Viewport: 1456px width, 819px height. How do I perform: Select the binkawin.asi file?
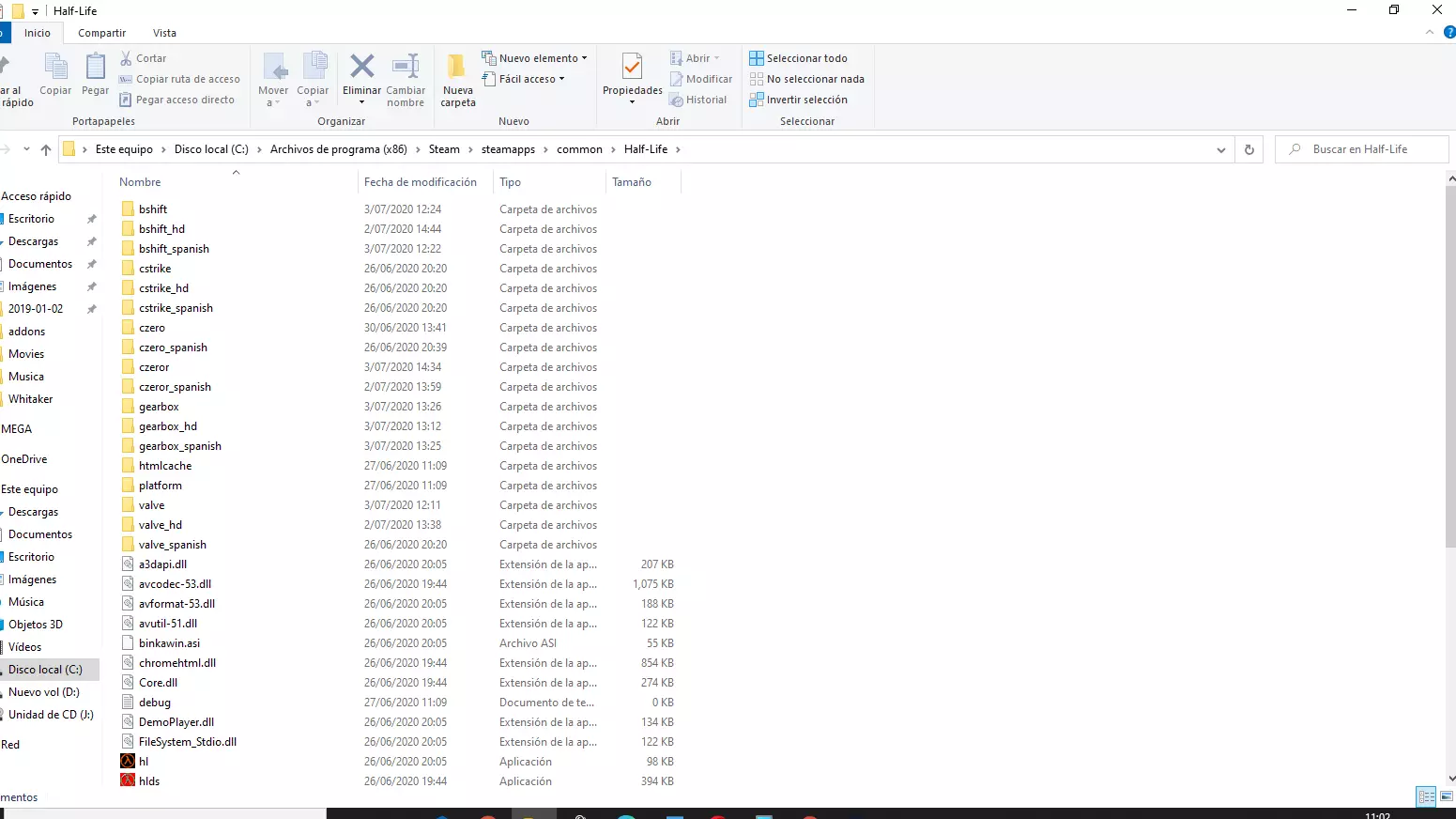(x=169, y=643)
